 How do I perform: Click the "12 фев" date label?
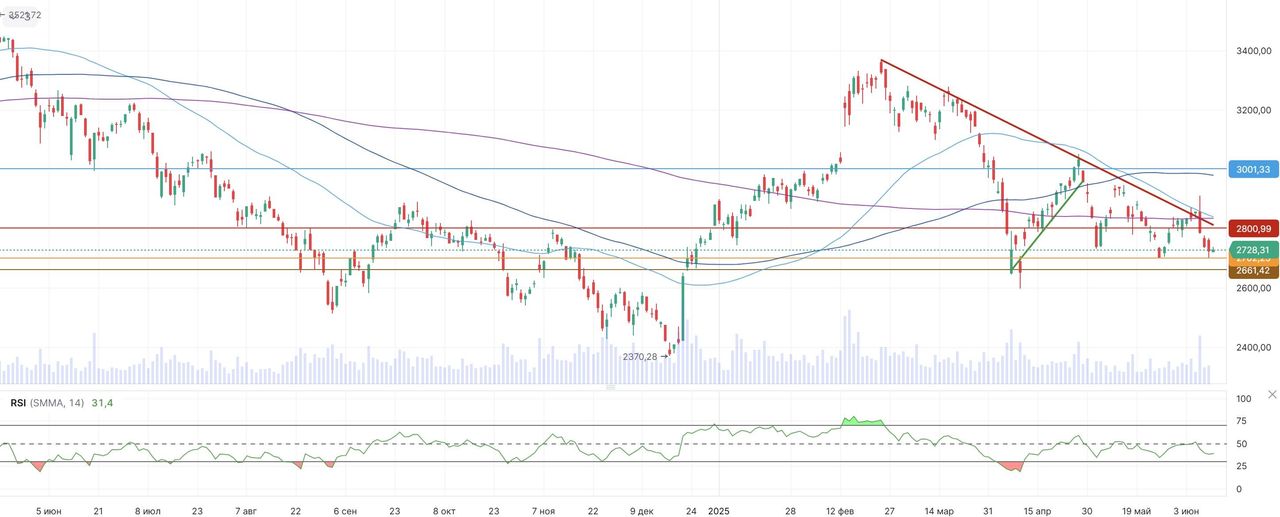pyautogui.click(x=839, y=511)
